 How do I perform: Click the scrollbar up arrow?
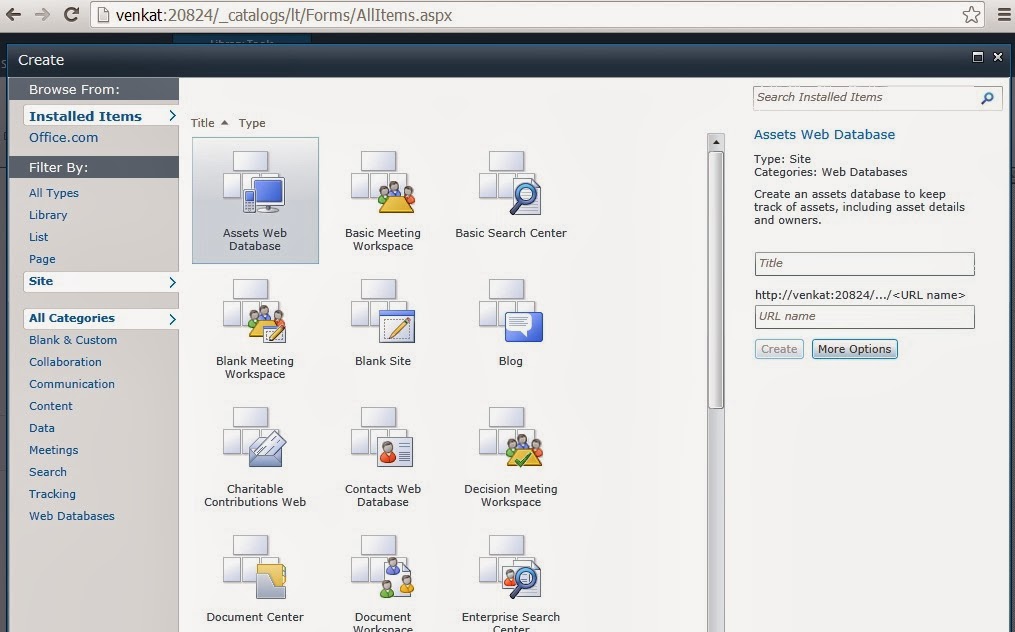pyautogui.click(x=715, y=142)
